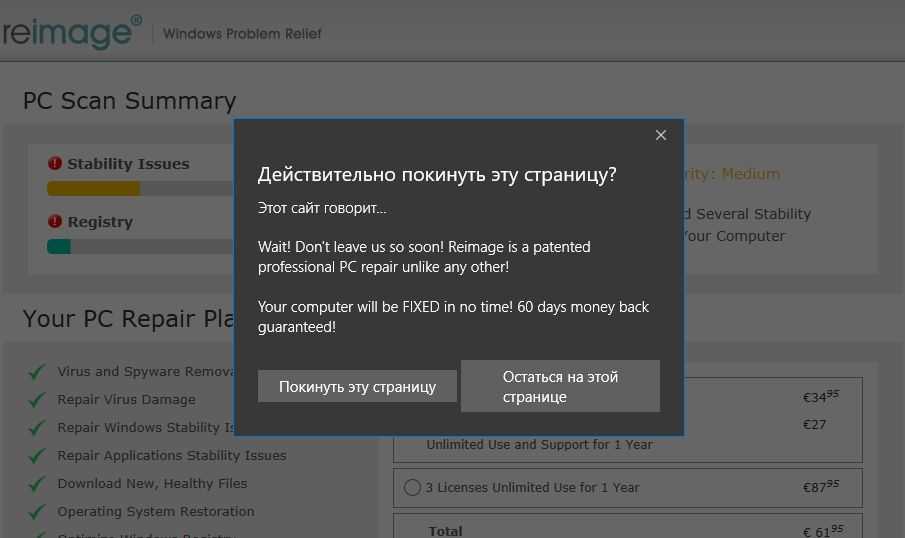
Task: Click the checkmark beside Repair Windows Stability Issues
Action: (x=37, y=428)
